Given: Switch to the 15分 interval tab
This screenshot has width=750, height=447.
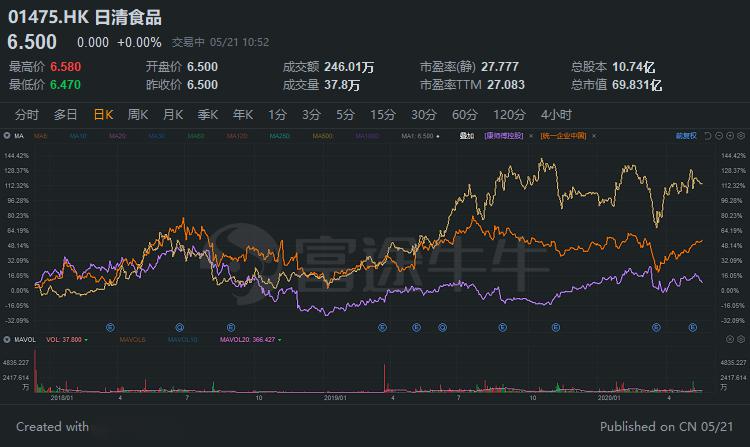Looking at the screenshot, I should pos(382,114).
